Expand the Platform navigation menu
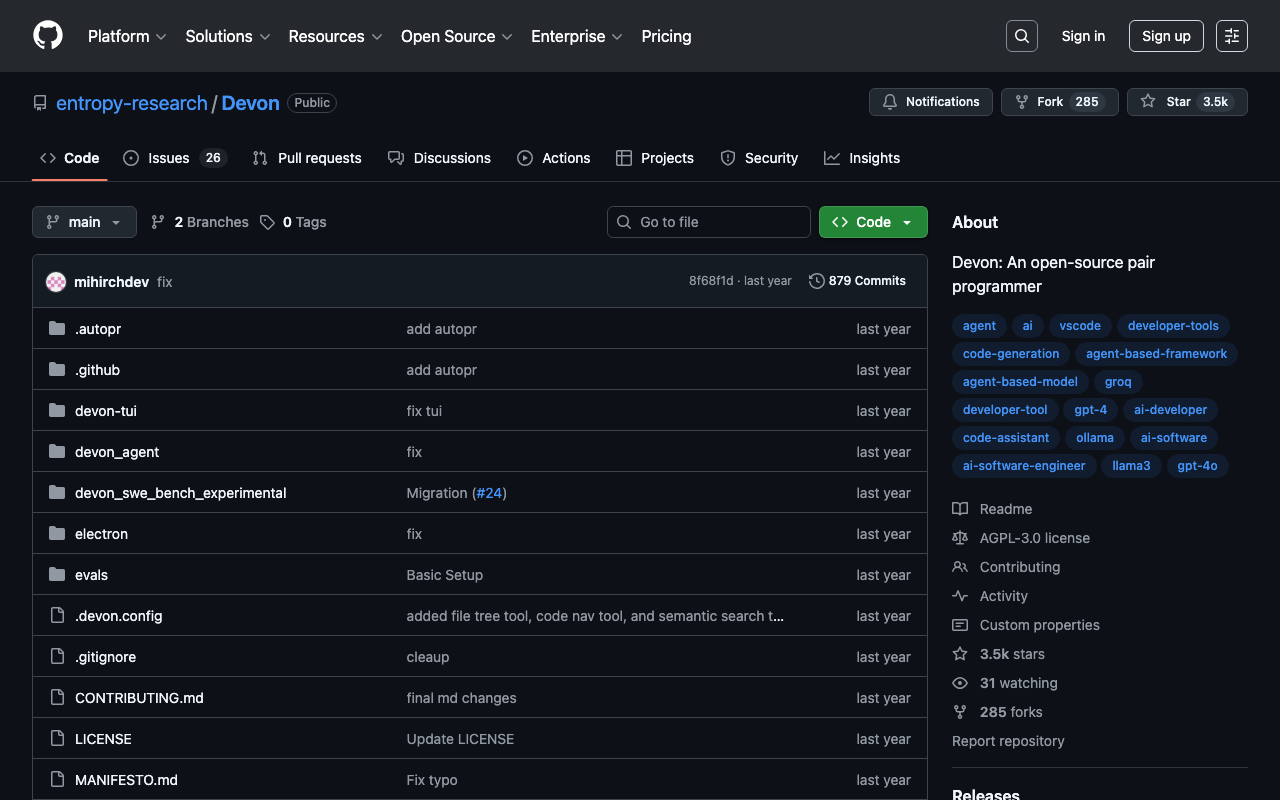This screenshot has height=800, width=1280. 127,36
